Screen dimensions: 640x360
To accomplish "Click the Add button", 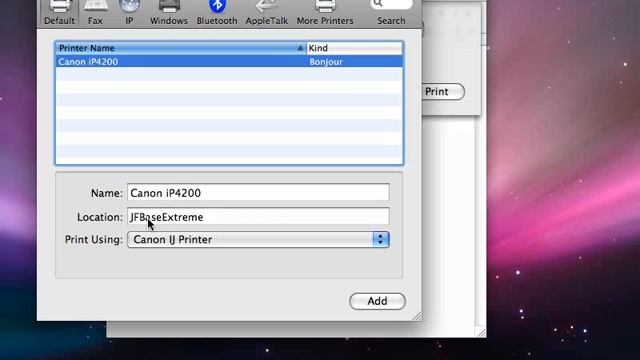I will click(x=377, y=301).
